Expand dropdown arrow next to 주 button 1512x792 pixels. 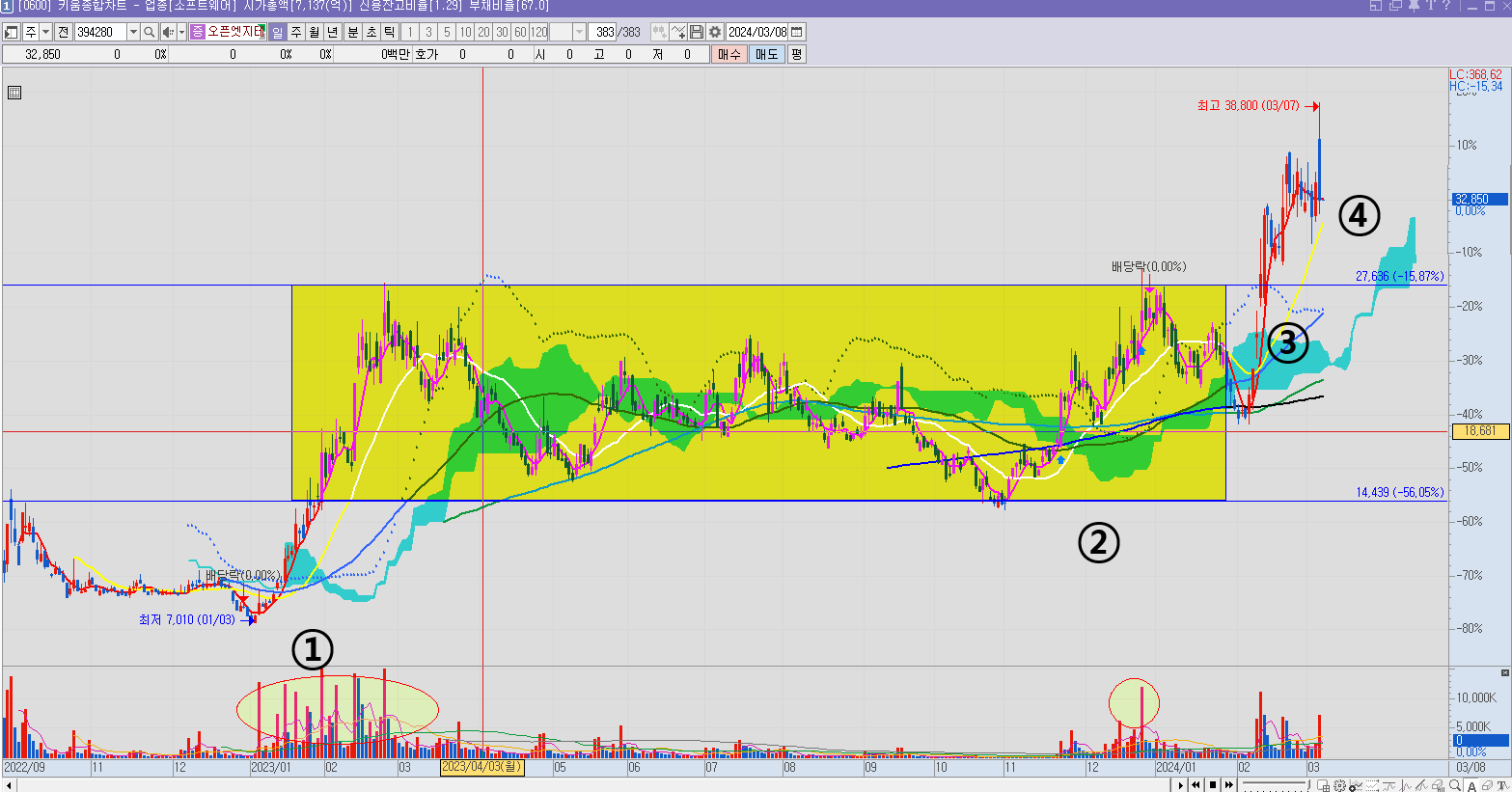pyautogui.click(x=45, y=32)
